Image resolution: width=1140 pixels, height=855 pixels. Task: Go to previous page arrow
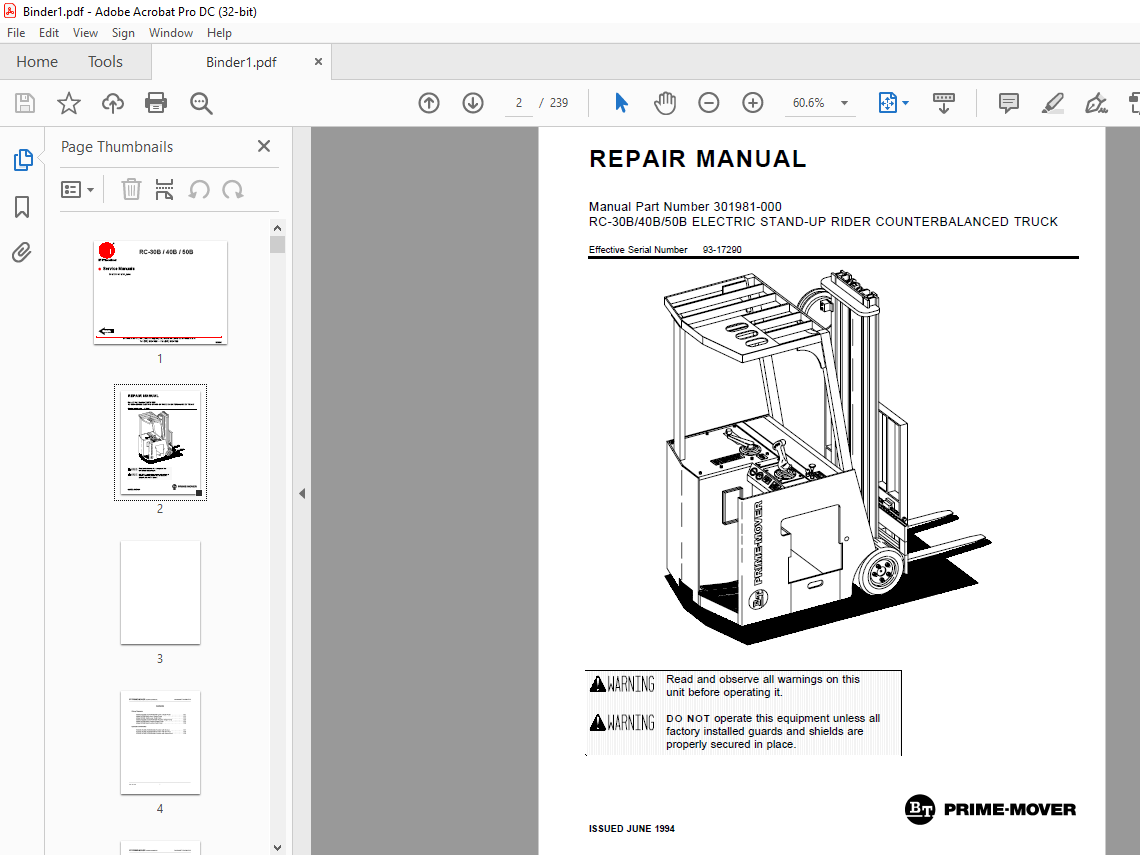click(429, 103)
